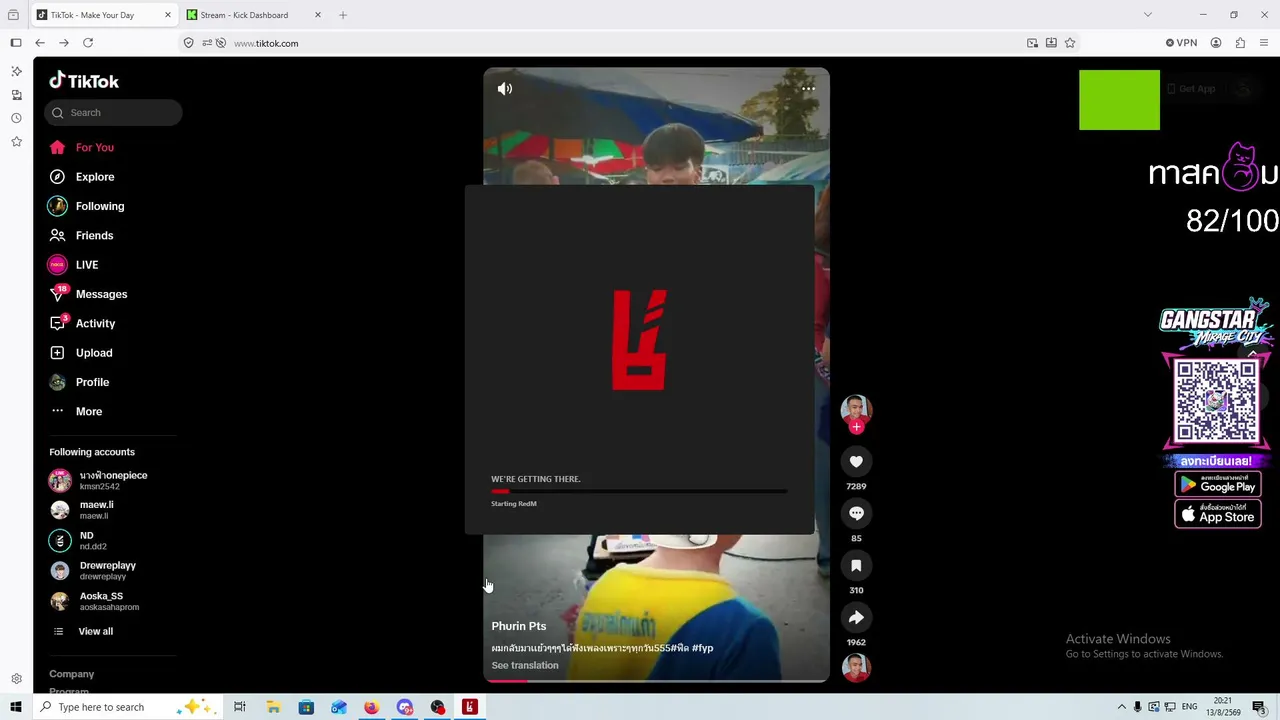Open the browser extensions menu
1280x720 pixels.
coord(1240,43)
